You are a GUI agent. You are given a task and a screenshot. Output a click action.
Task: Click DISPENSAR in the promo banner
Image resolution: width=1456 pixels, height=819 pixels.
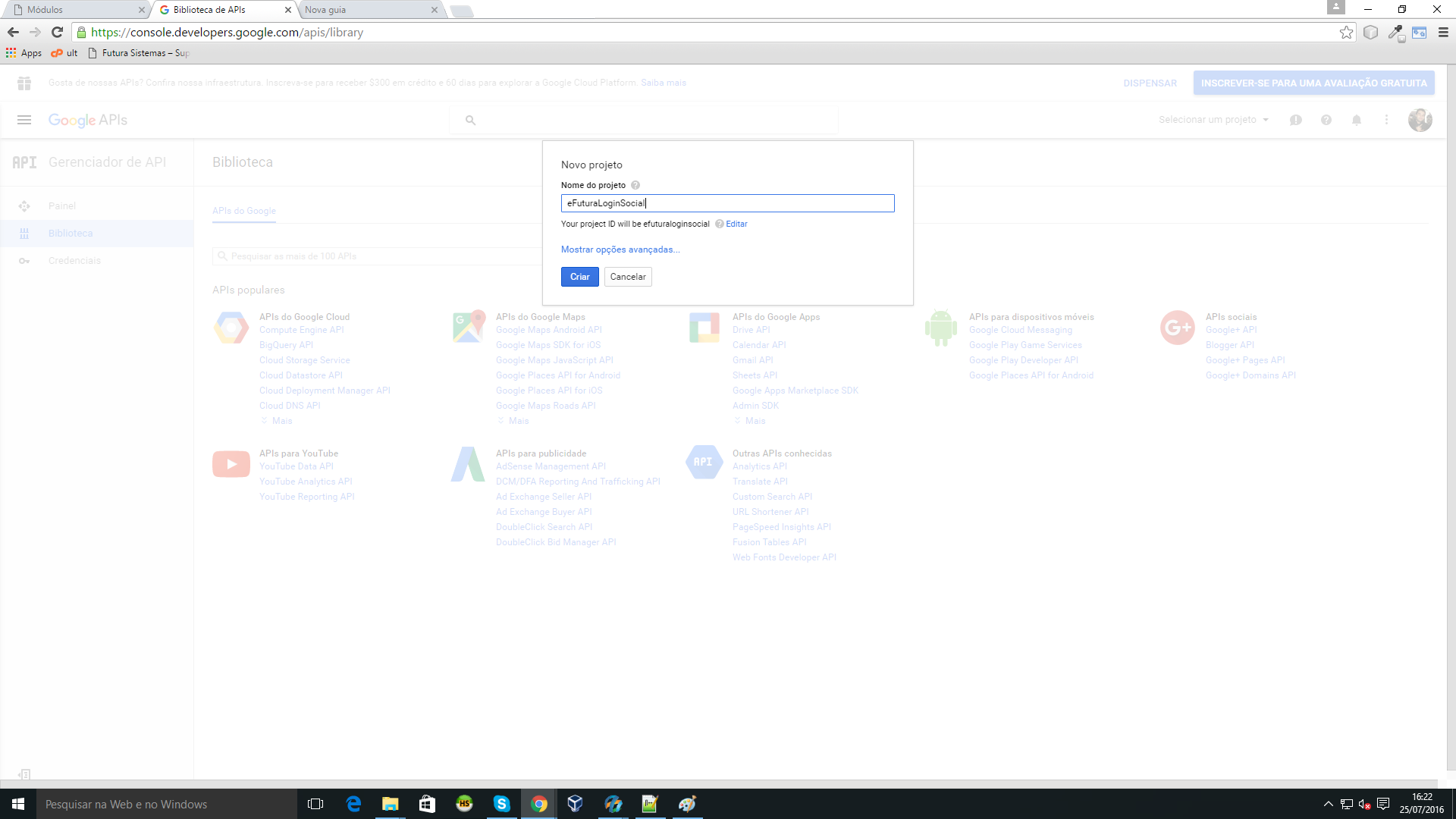click(x=1150, y=83)
